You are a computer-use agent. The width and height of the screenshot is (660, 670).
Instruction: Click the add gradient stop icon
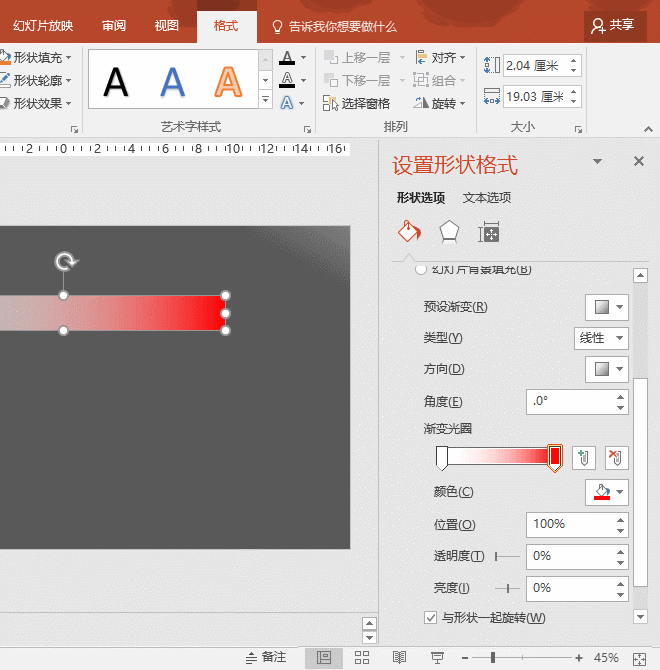(x=584, y=458)
